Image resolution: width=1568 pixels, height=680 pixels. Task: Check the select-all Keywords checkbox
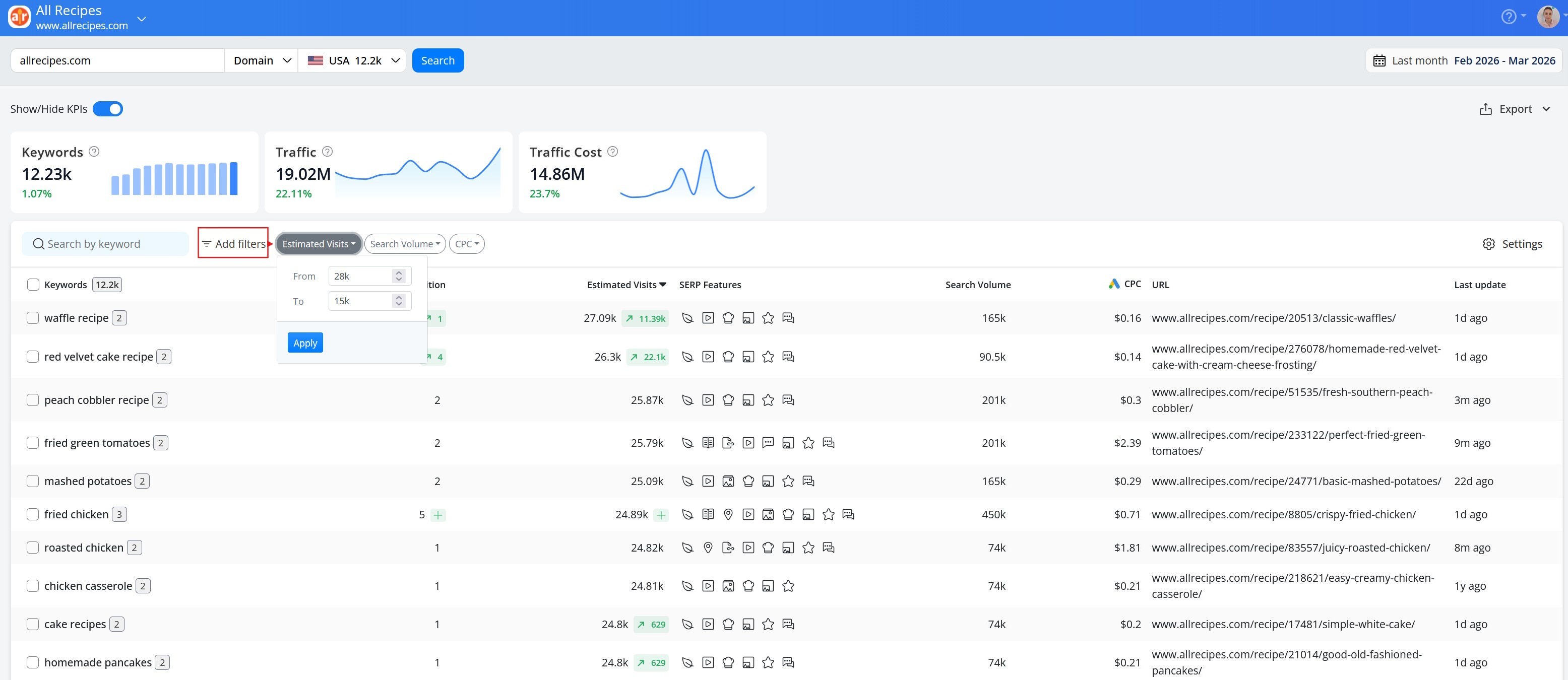[33, 285]
